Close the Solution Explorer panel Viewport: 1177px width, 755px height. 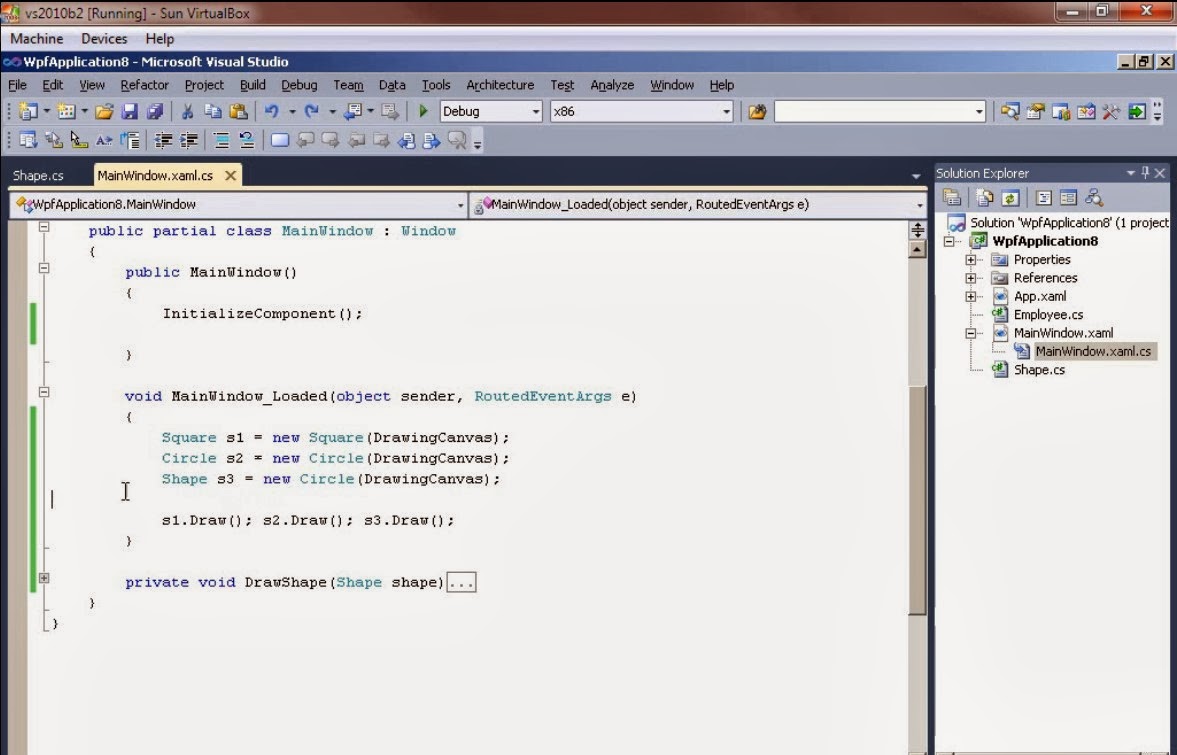click(1160, 173)
